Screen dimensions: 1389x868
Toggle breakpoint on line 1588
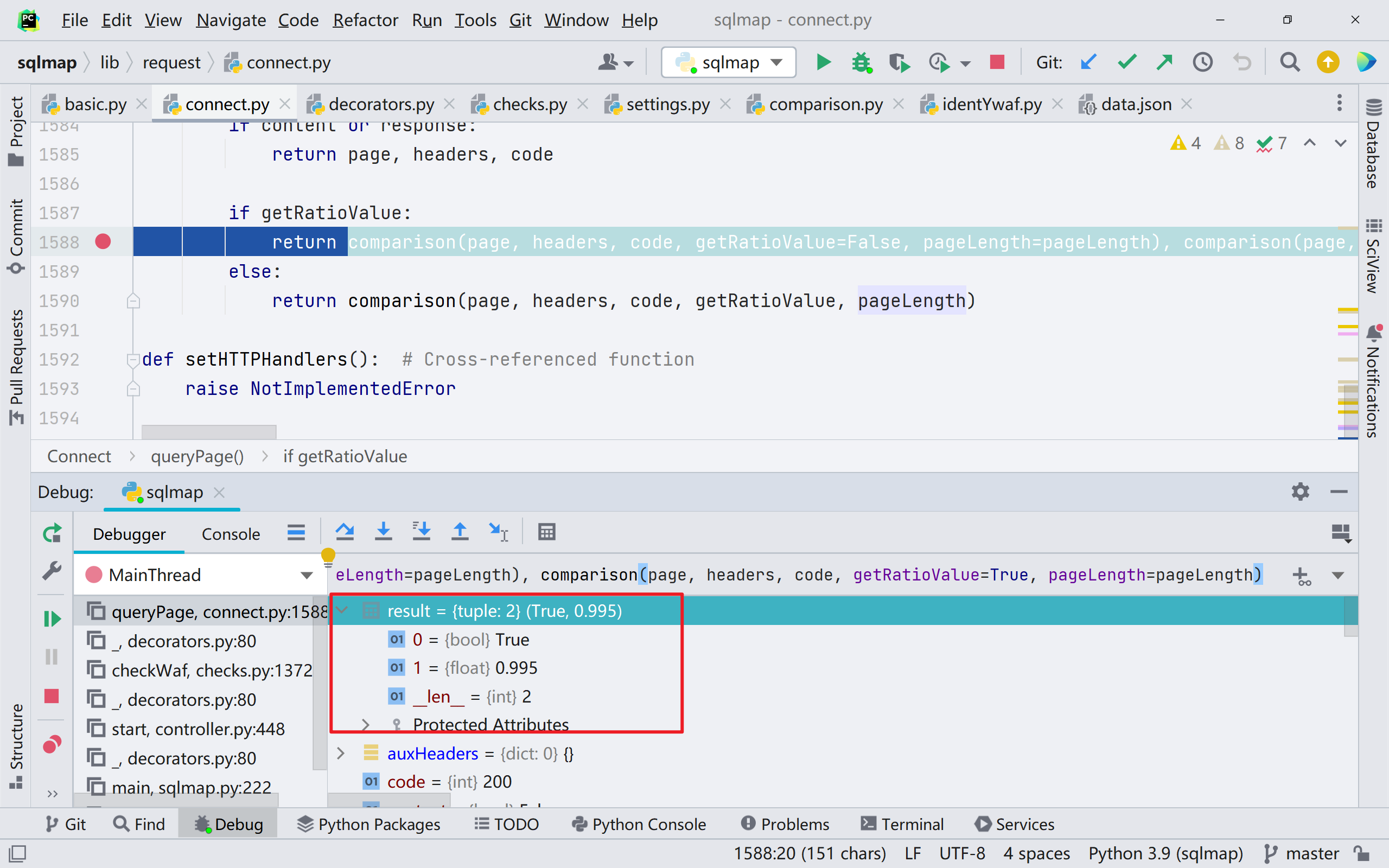(x=103, y=242)
